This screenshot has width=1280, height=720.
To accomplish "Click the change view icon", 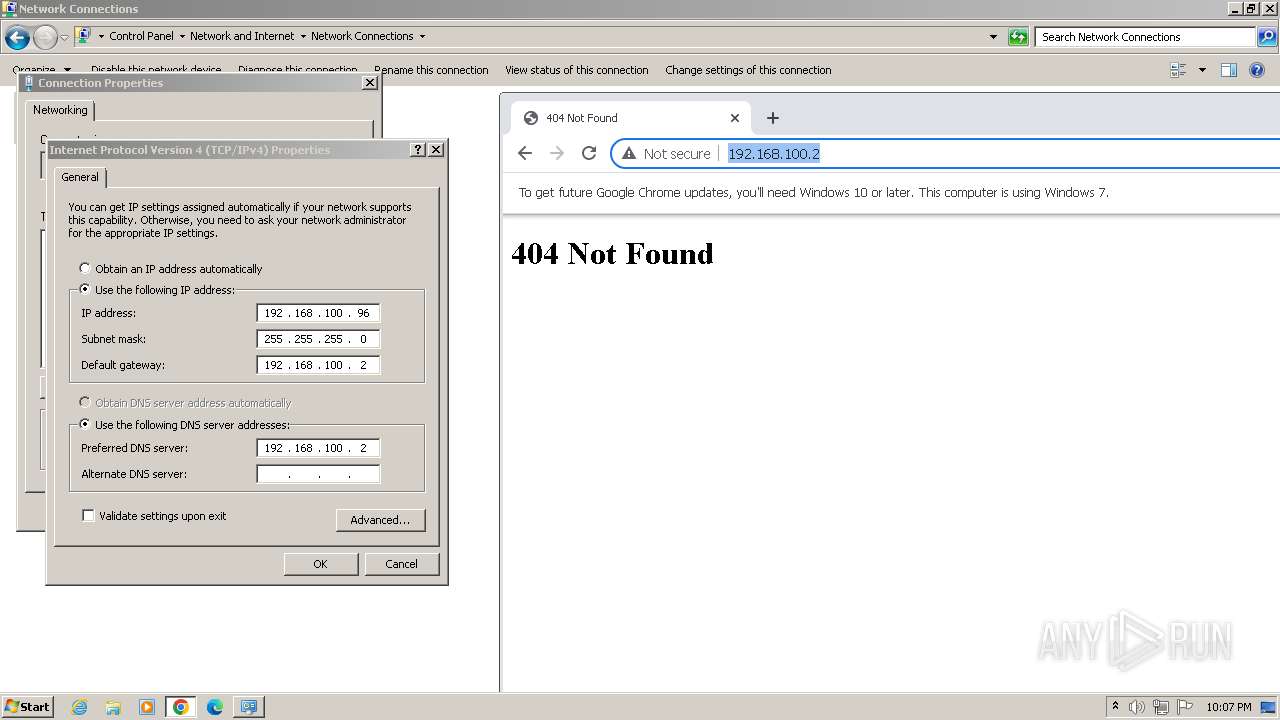I will click(x=1178, y=70).
